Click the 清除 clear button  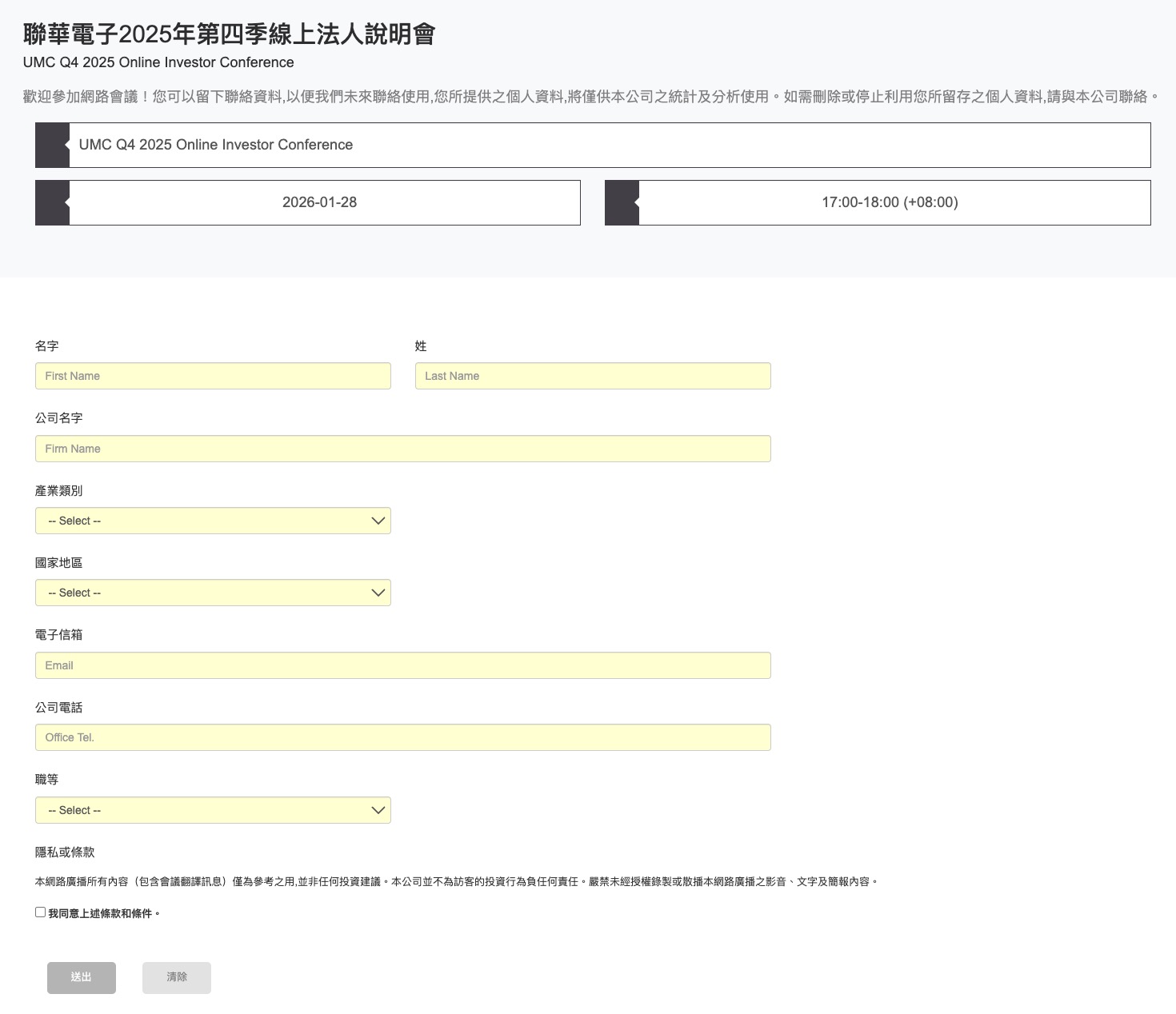176,977
